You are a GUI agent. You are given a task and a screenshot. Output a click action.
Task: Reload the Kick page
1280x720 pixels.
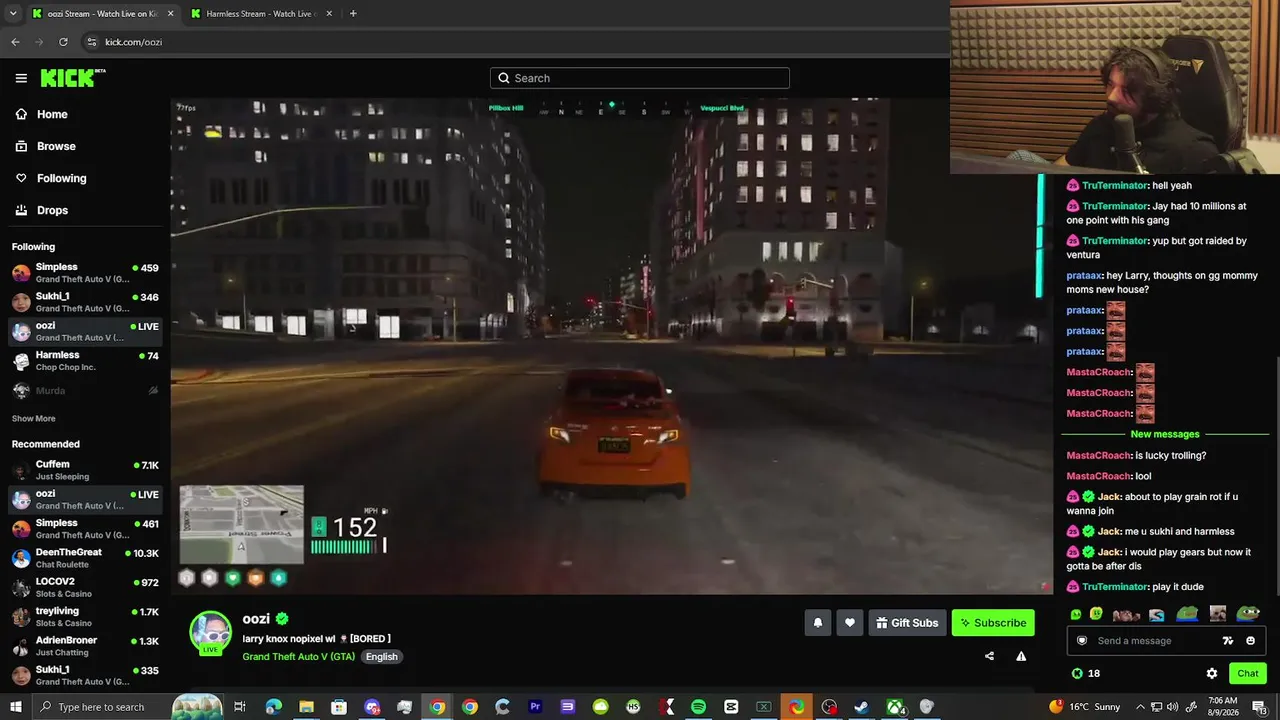[x=63, y=42]
